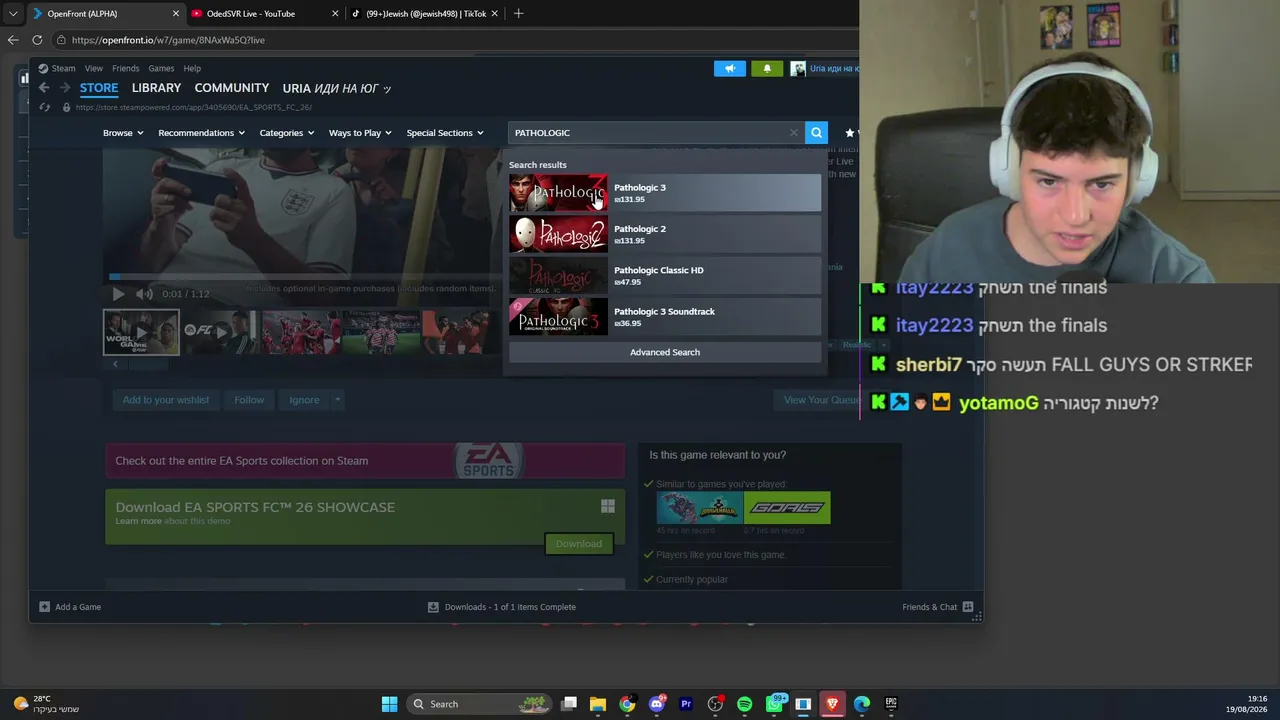Expand the Recommendations dropdown
This screenshot has height=720, width=1280.
click(x=201, y=133)
